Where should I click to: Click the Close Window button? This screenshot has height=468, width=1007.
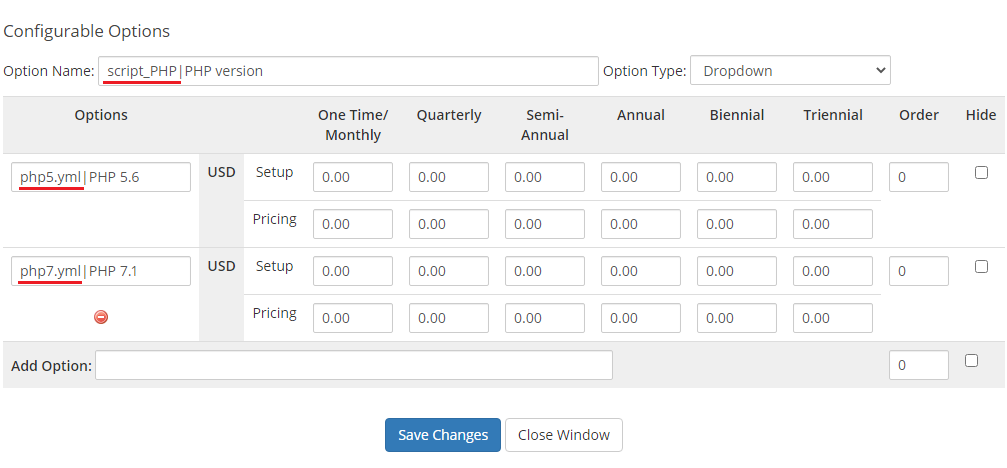pos(564,435)
